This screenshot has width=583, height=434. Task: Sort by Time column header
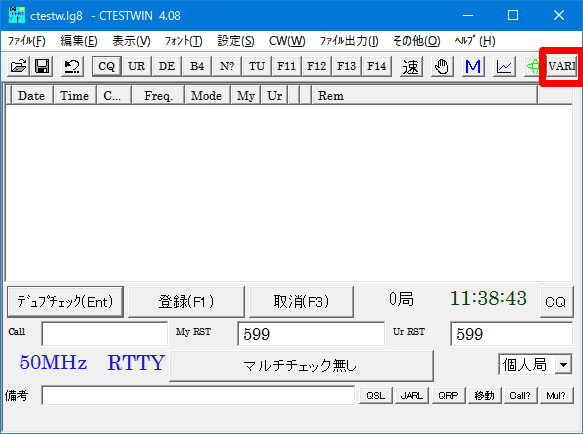point(75,96)
